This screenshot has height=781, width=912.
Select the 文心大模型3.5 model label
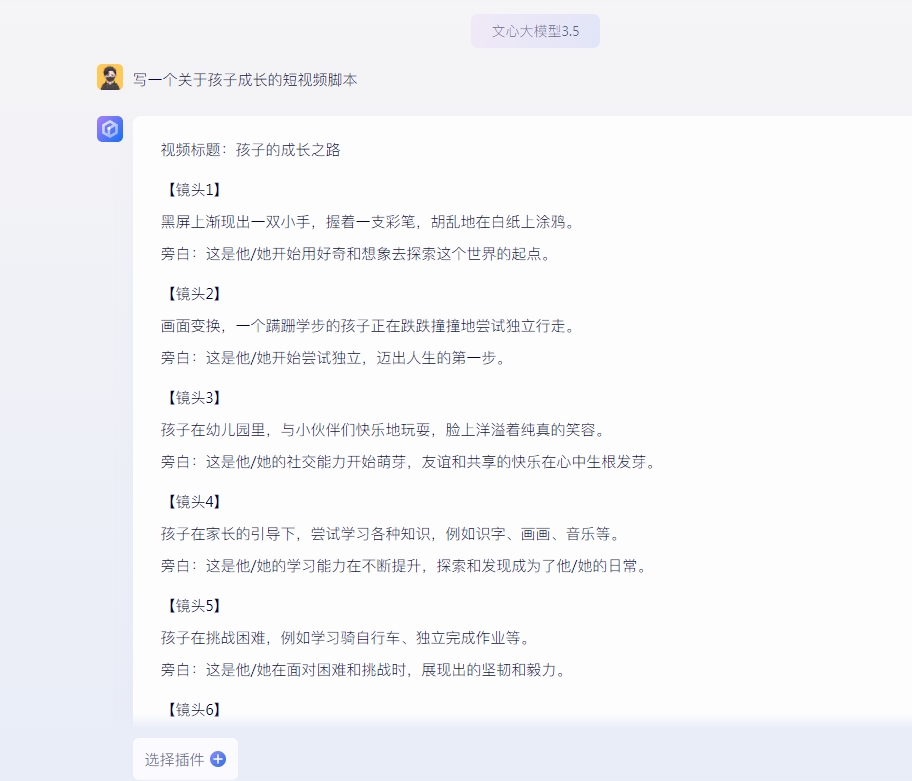[x=535, y=31]
